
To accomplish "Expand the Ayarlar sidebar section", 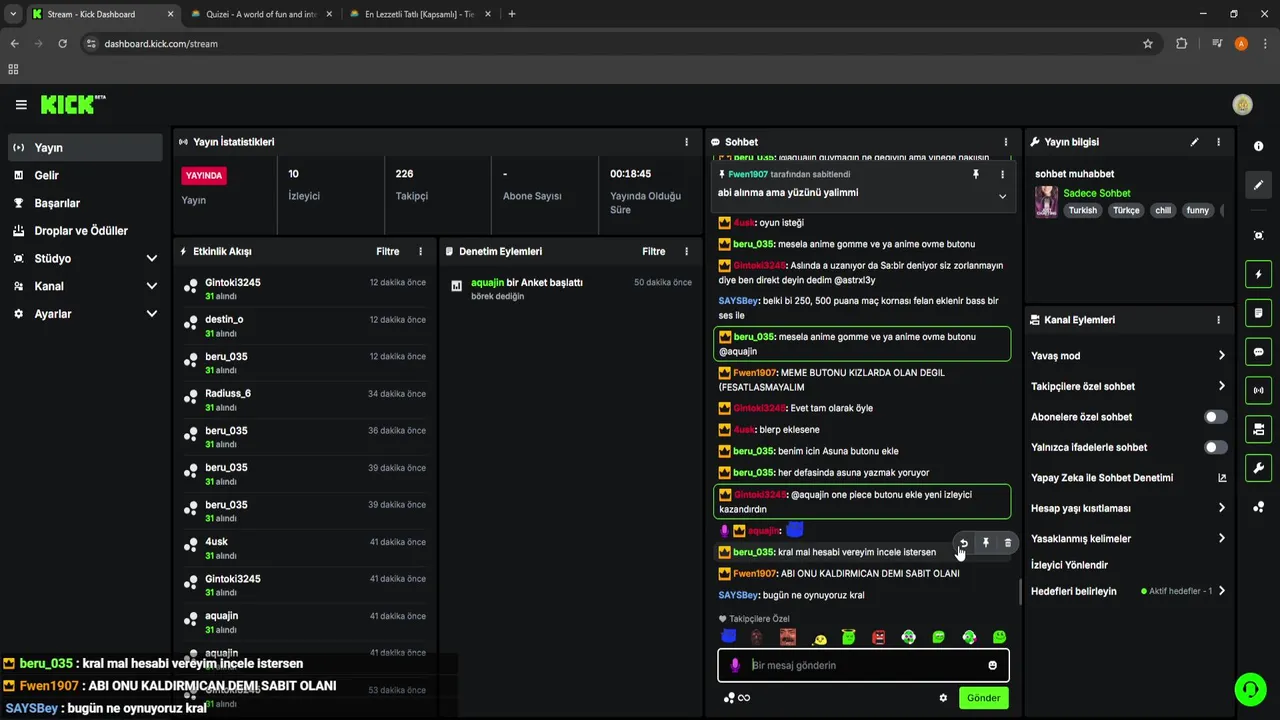I will 151,314.
